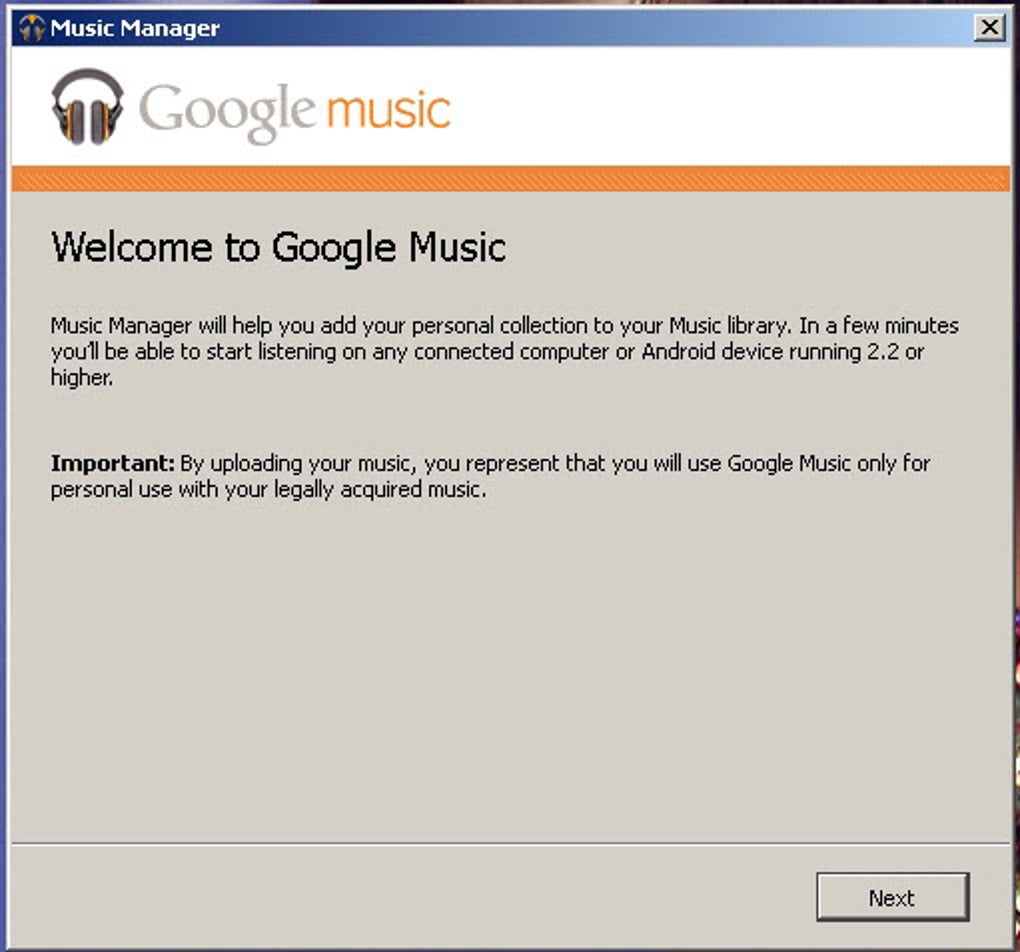Click the gray Google wordmark
Image resolution: width=1020 pixels, height=952 pixels.
tap(228, 112)
